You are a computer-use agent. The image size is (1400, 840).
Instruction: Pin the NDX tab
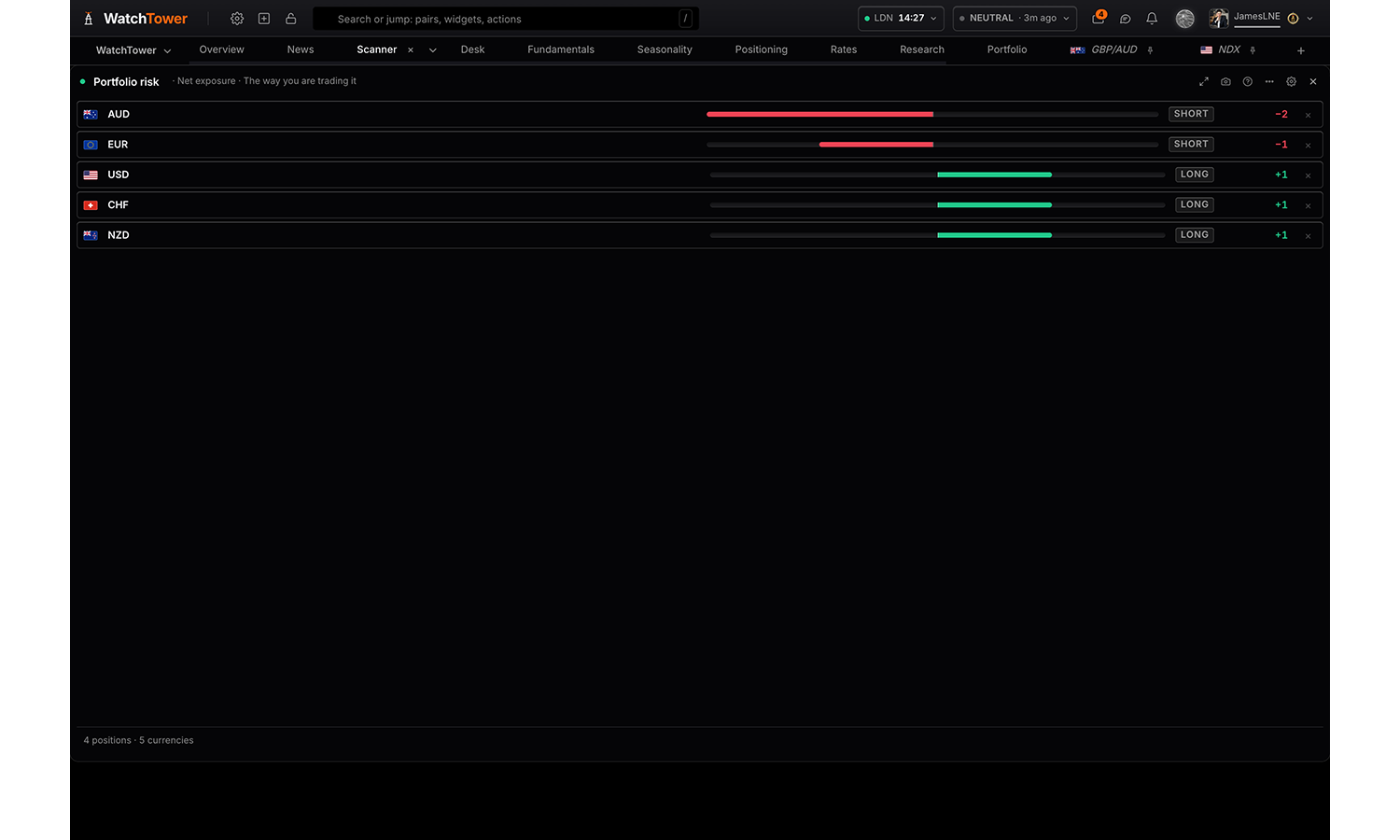point(1253,50)
